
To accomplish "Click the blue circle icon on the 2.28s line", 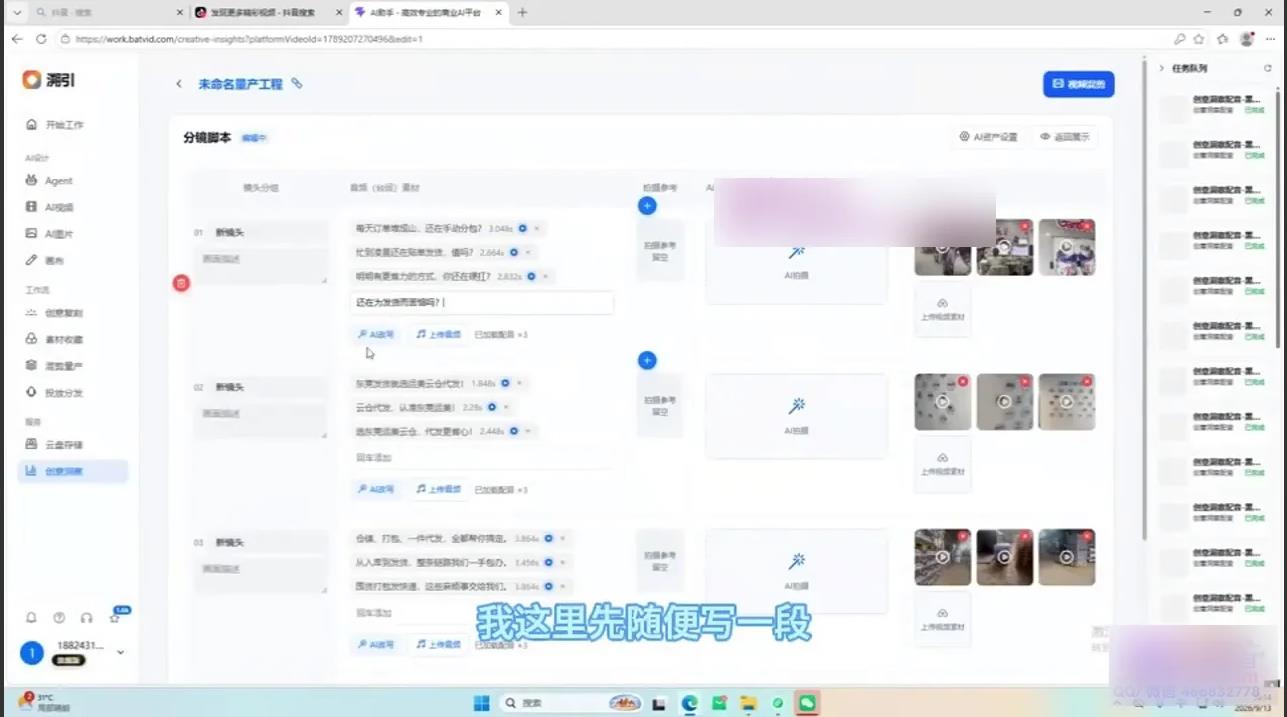I will click(x=491, y=407).
